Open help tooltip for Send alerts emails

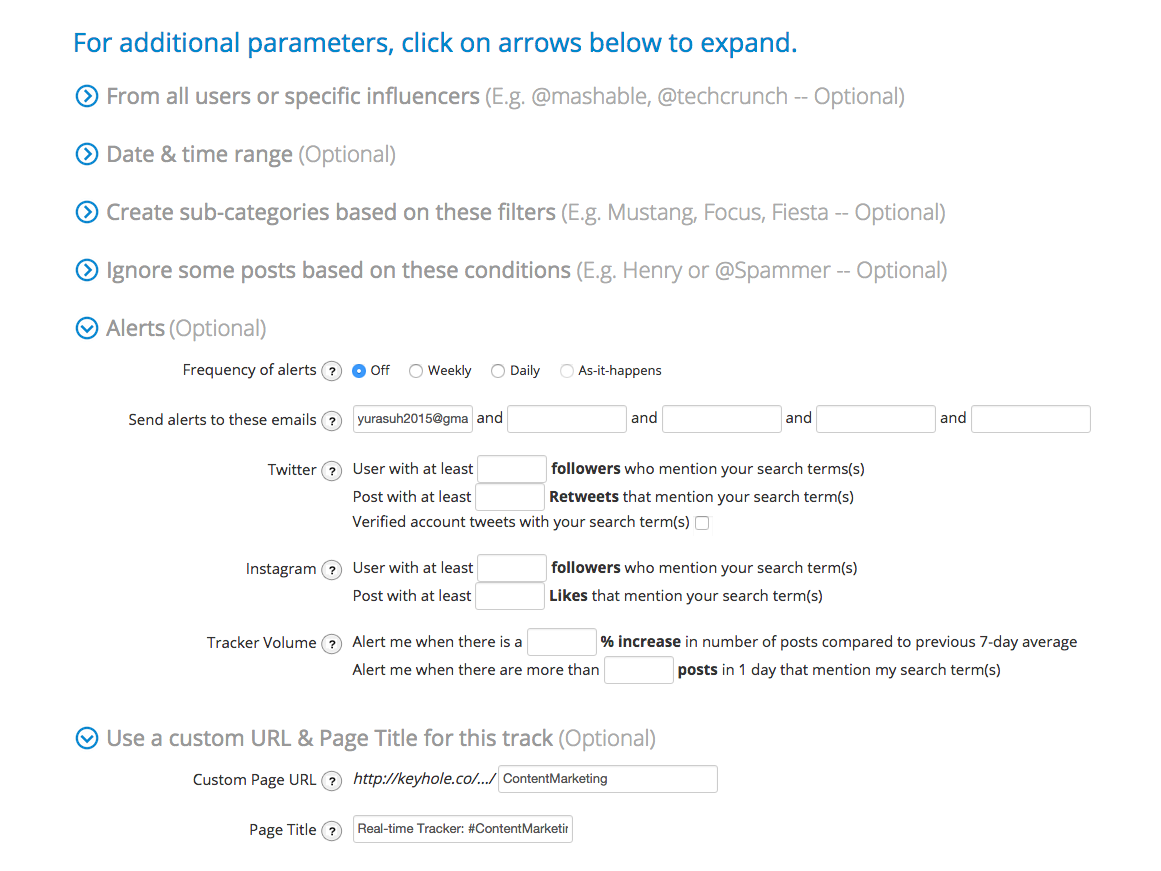tap(332, 421)
